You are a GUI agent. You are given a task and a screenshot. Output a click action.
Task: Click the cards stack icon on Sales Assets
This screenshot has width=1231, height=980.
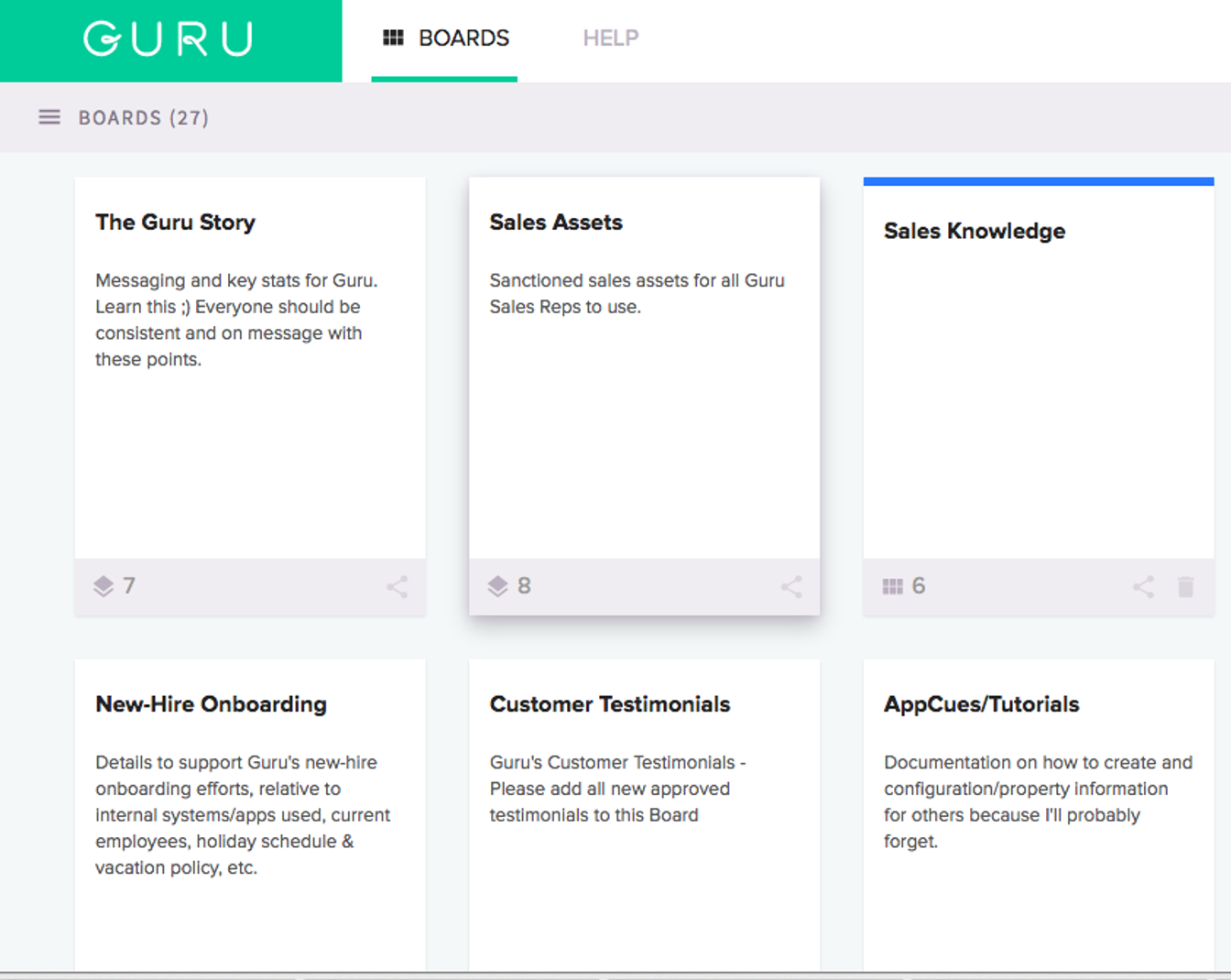point(497,586)
